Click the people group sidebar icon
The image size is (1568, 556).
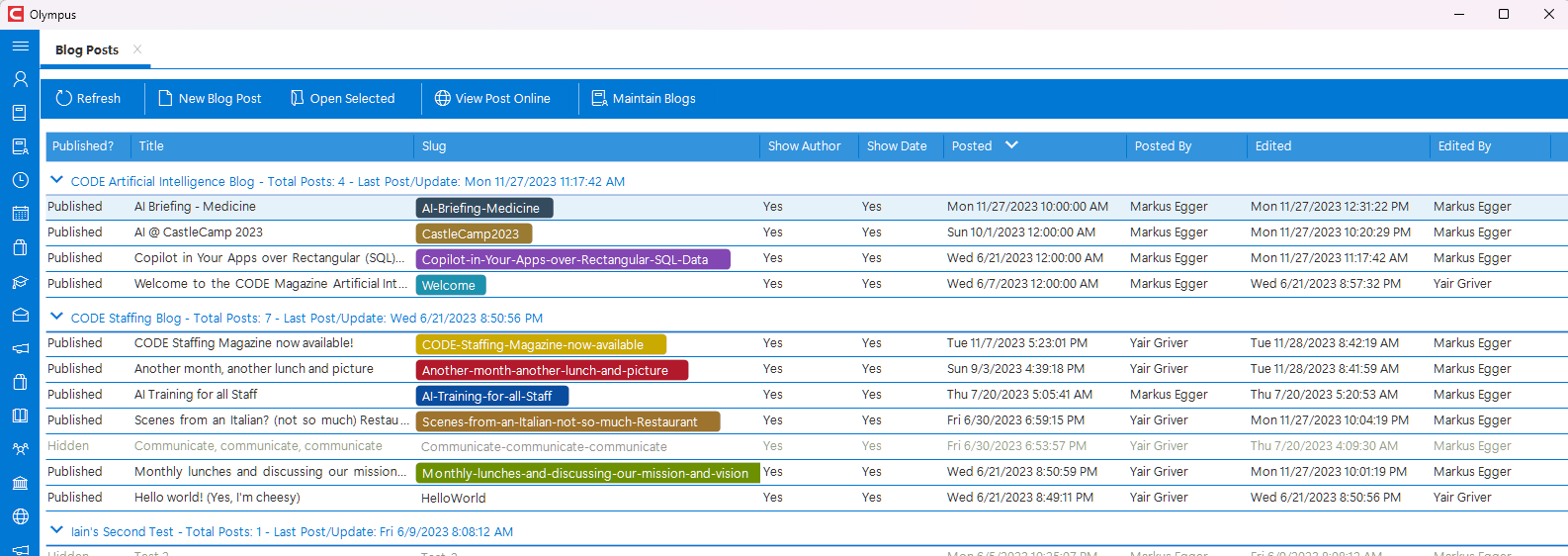click(x=20, y=449)
